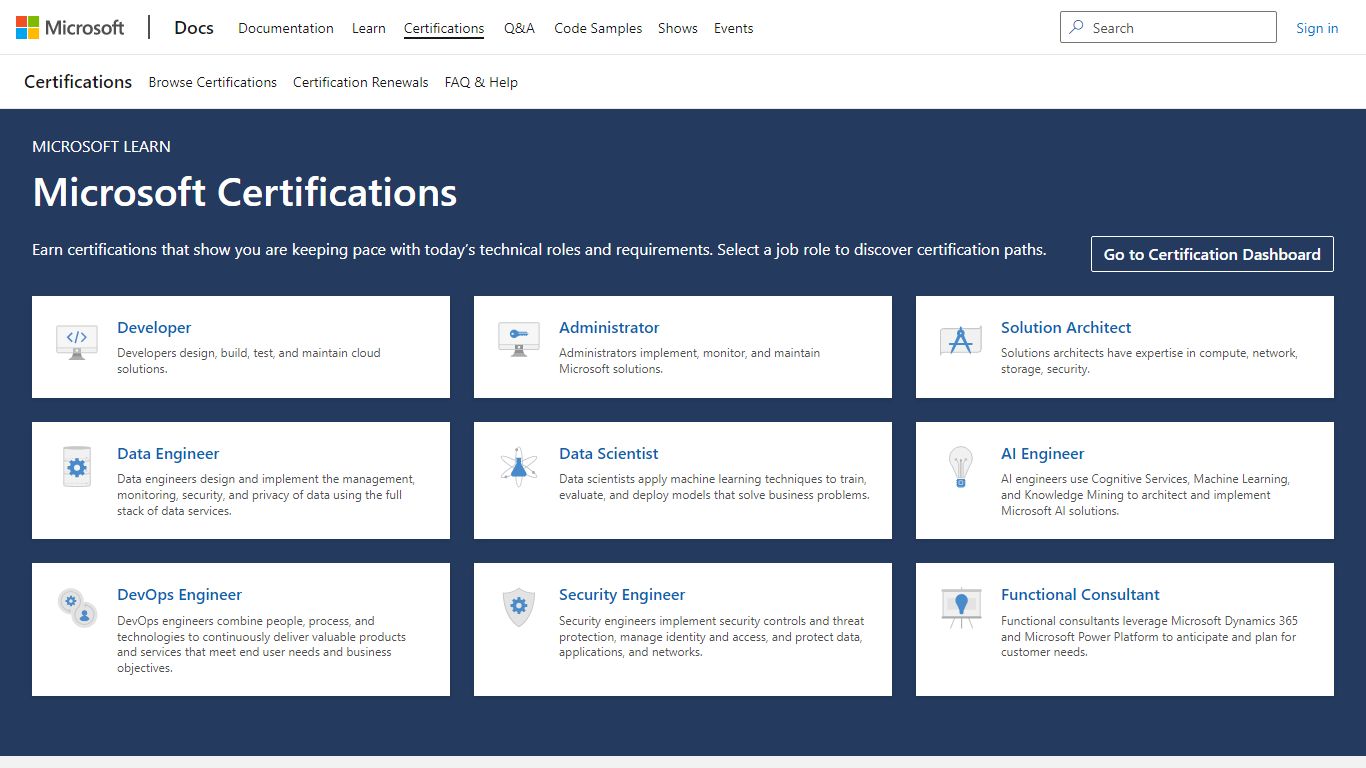The height and width of the screenshot is (768, 1366).
Task: Open the Security Engineer title link
Action: [622, 594]
